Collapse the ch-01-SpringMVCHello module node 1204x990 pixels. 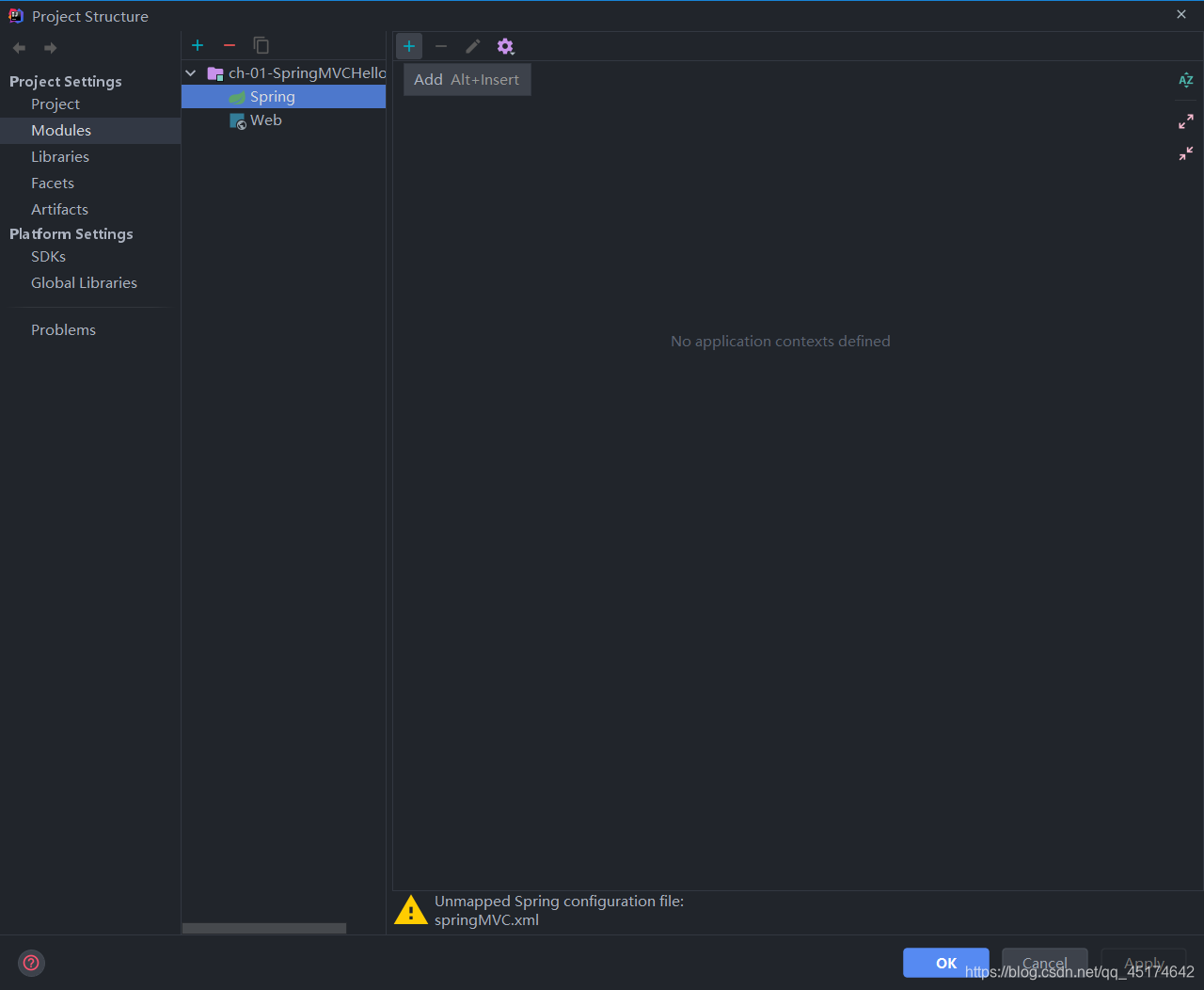191,73
